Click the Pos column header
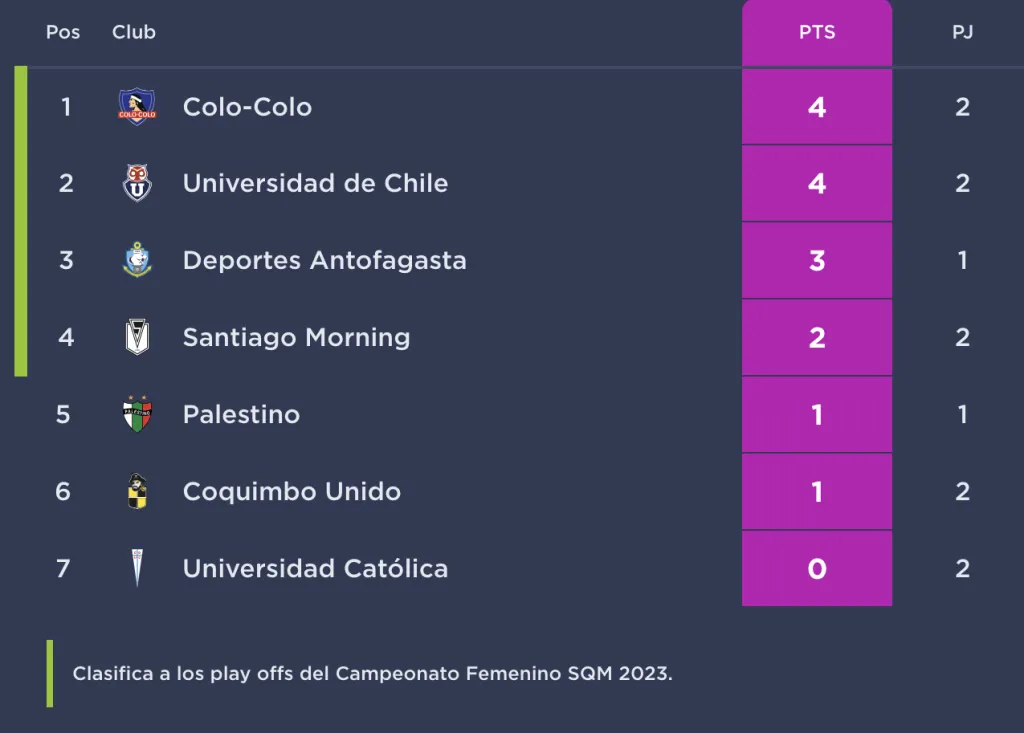Screen dimensions: 1024x733 63,32
